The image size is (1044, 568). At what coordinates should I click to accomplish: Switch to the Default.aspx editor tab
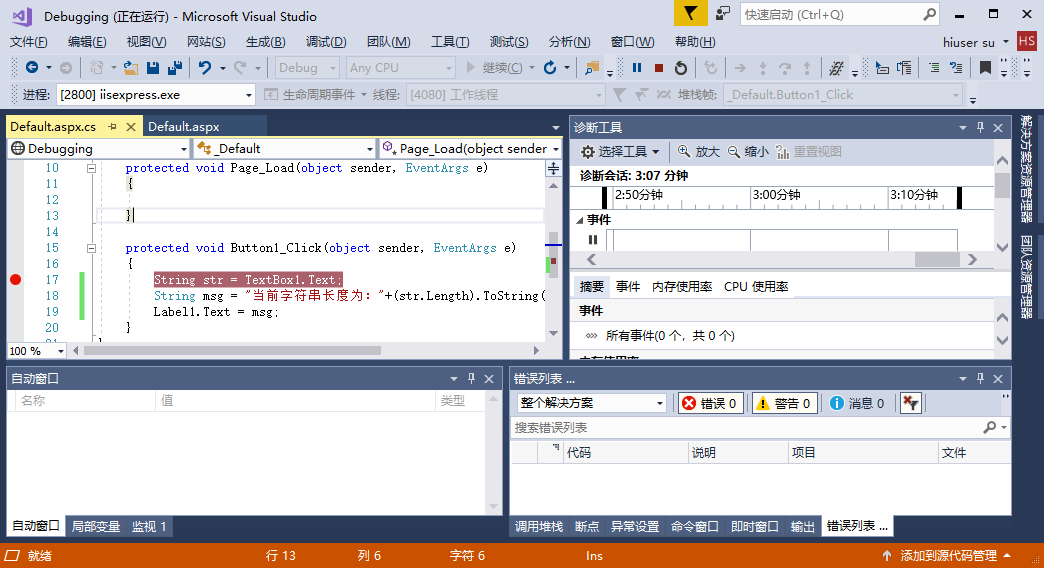184,127
